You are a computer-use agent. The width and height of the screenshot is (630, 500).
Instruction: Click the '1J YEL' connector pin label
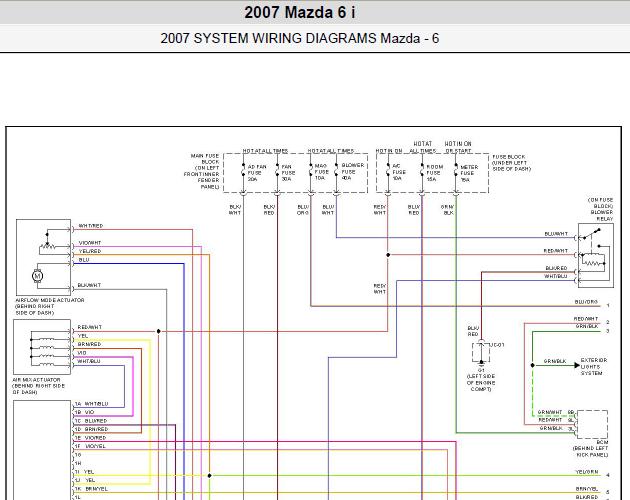coord(85,481)
